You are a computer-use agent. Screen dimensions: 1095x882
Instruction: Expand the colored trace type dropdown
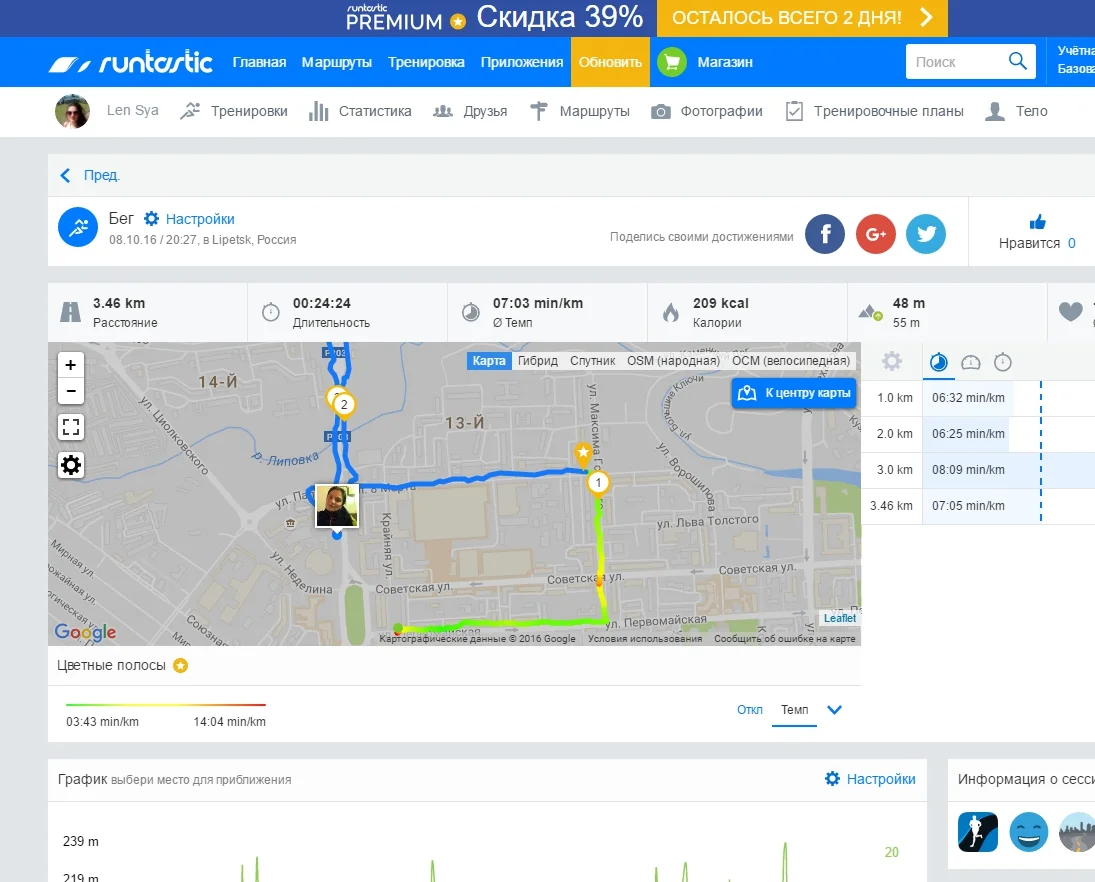point(835,710)
